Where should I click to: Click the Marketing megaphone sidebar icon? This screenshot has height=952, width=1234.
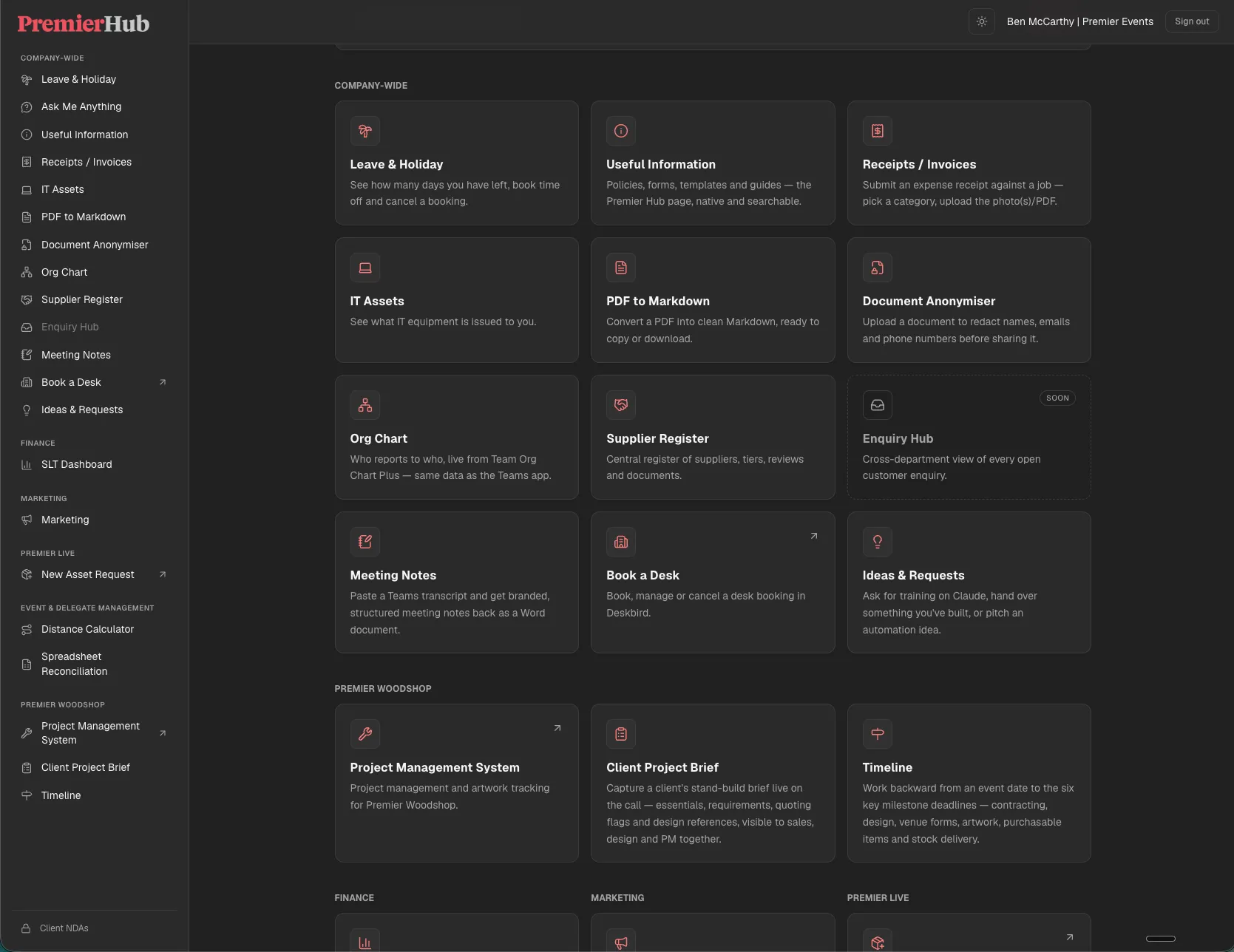tap(27, 520)
